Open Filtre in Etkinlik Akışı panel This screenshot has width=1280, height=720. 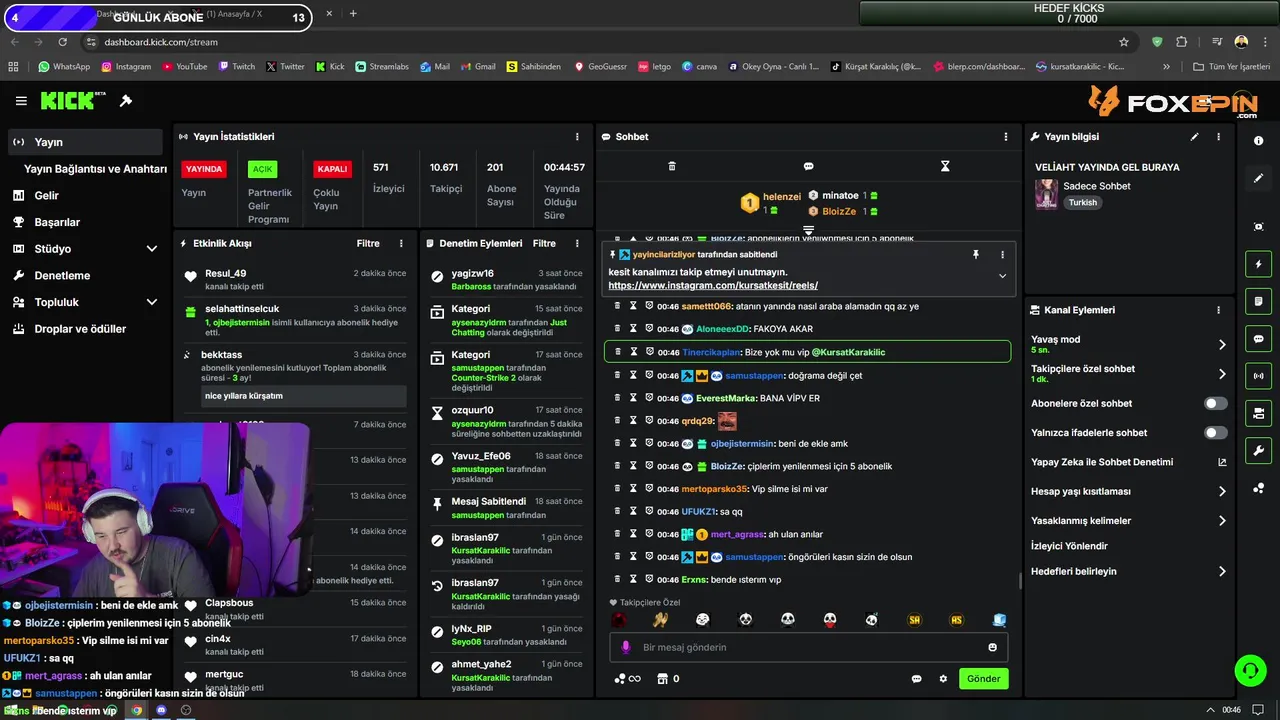(368, 243)
